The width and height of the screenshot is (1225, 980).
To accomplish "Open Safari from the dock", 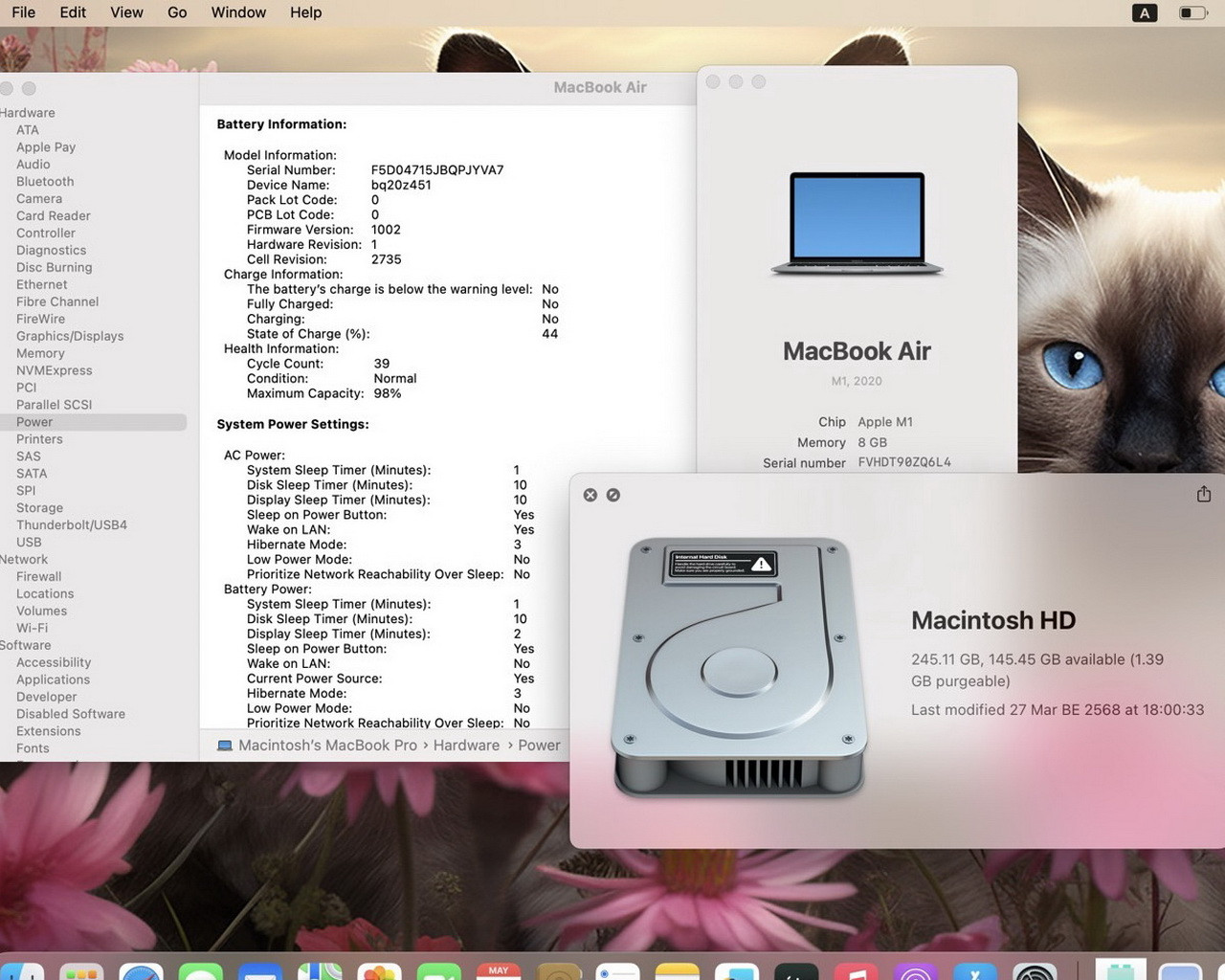I will point(141,970).
